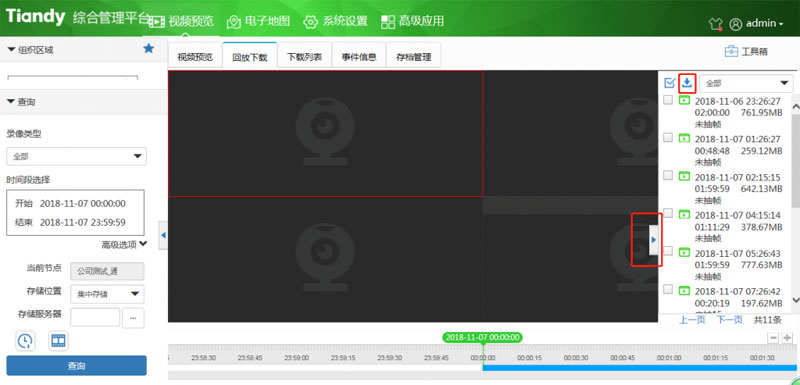800x385 pixels.
Task: Click video file icon for 2018-11-07 07:26:42
Action: pyautogui.click(x=684, y=291)
